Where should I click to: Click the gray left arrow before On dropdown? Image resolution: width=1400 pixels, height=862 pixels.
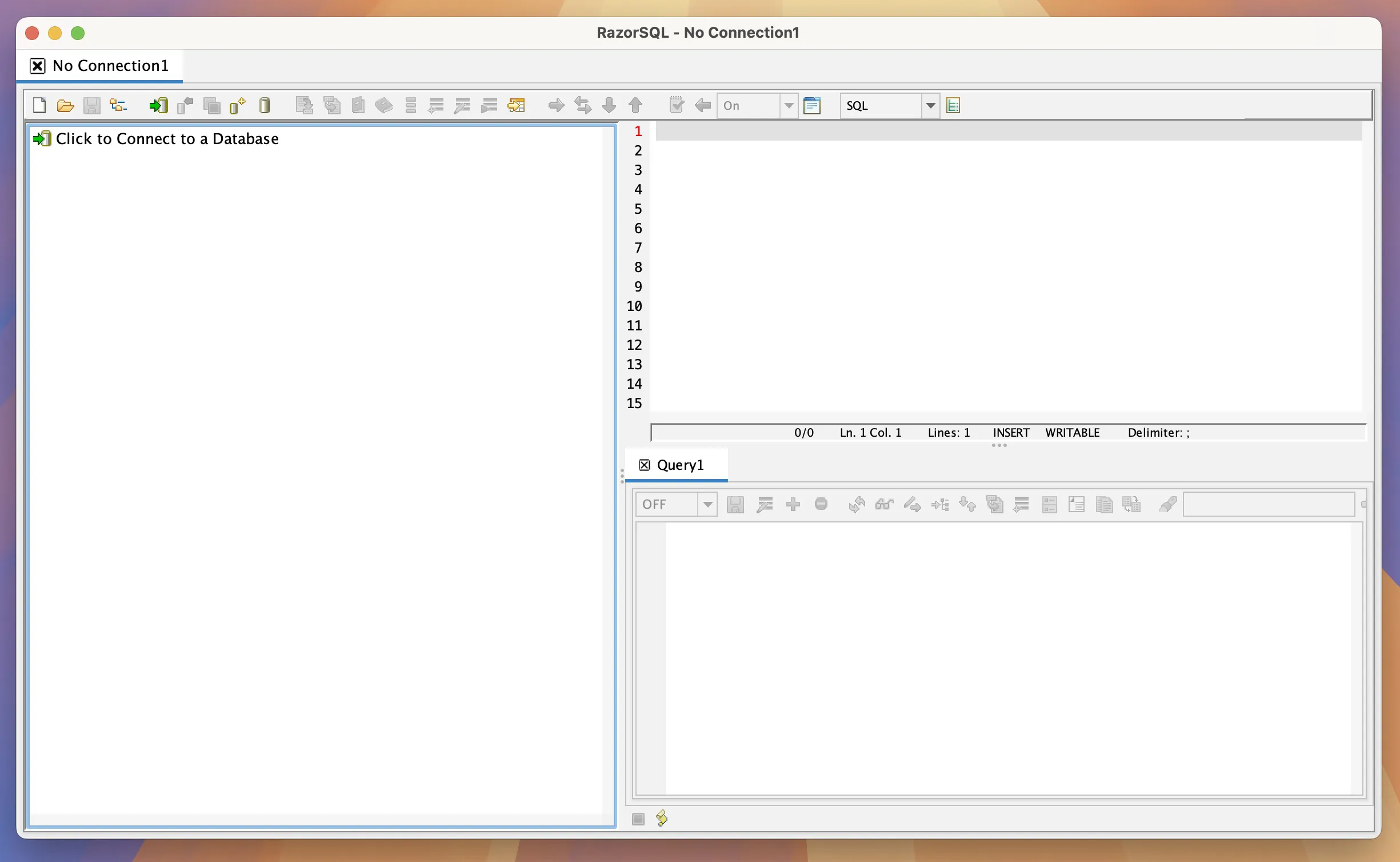703,105
